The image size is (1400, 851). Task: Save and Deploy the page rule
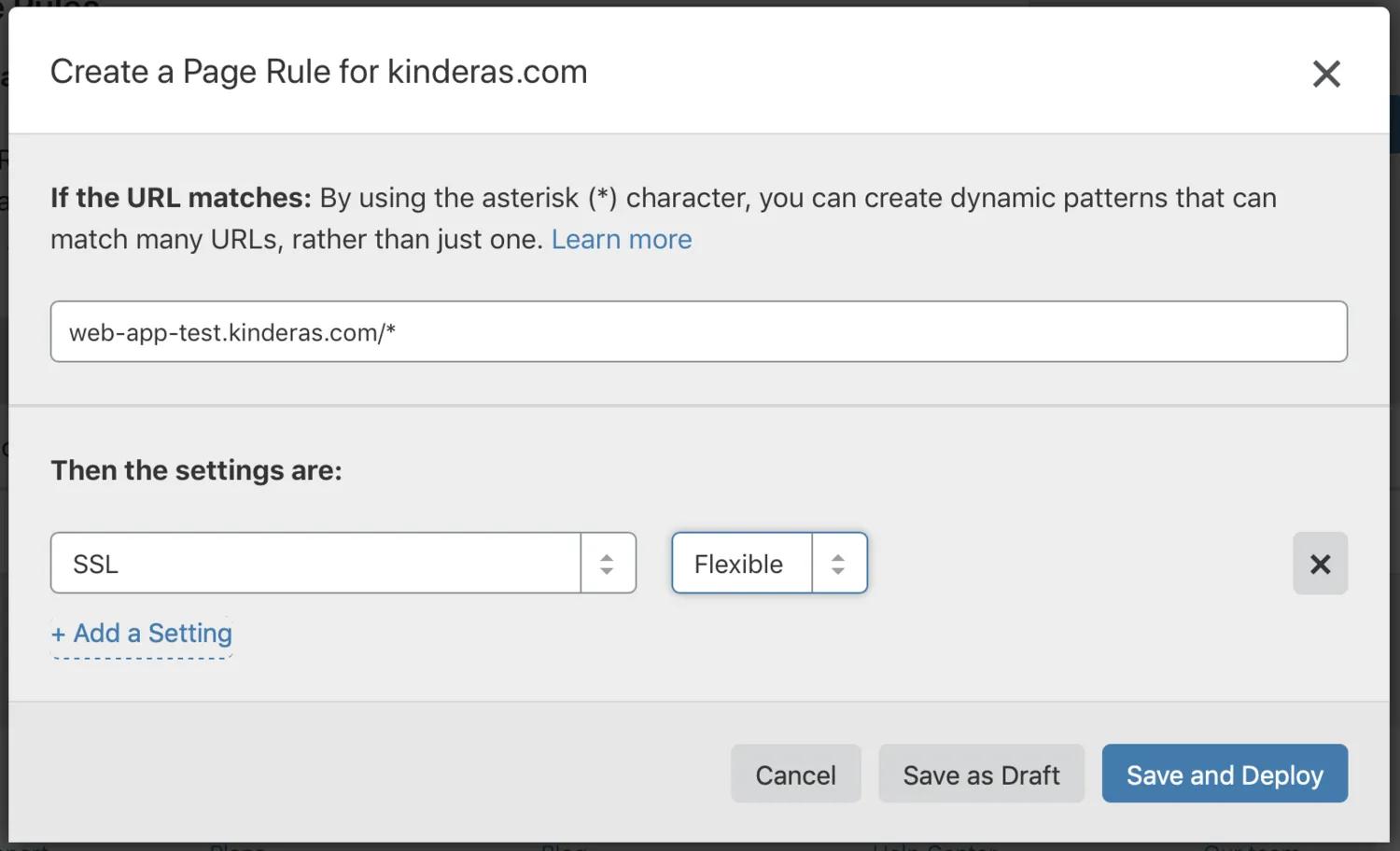[1225, 774]
